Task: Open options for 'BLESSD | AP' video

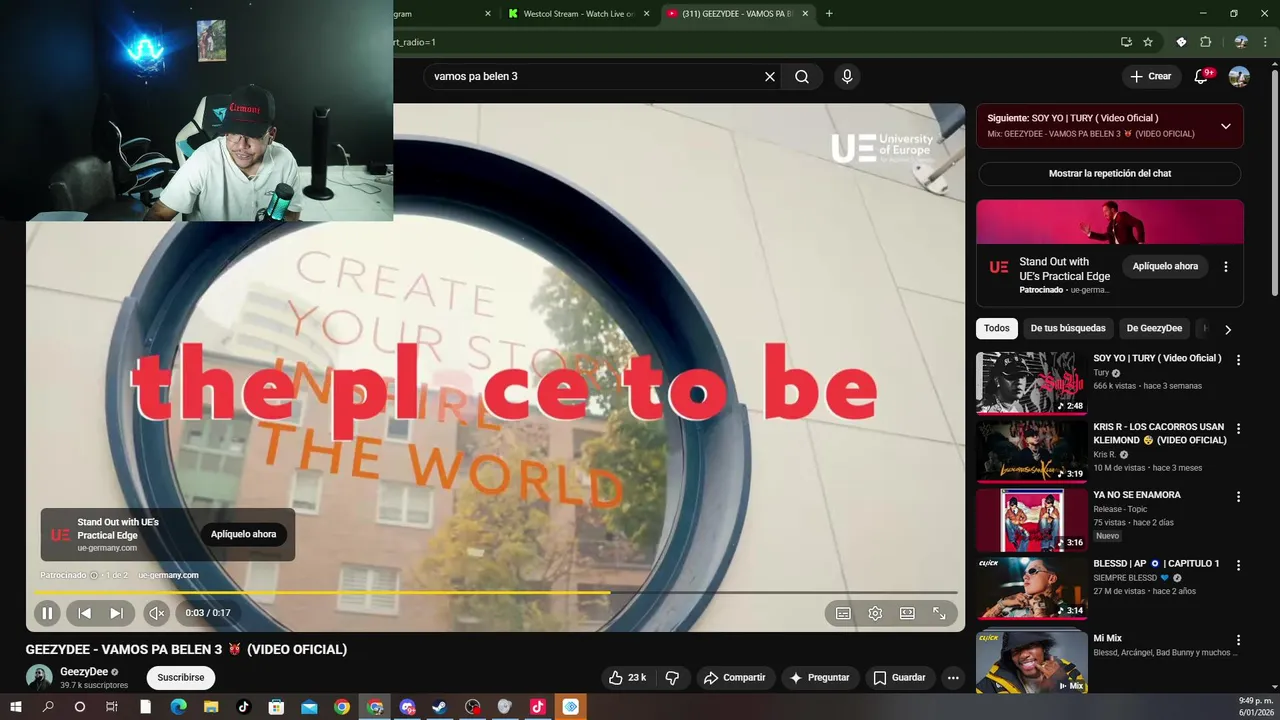Action: pyautogui.click(x=1239, y=565)
